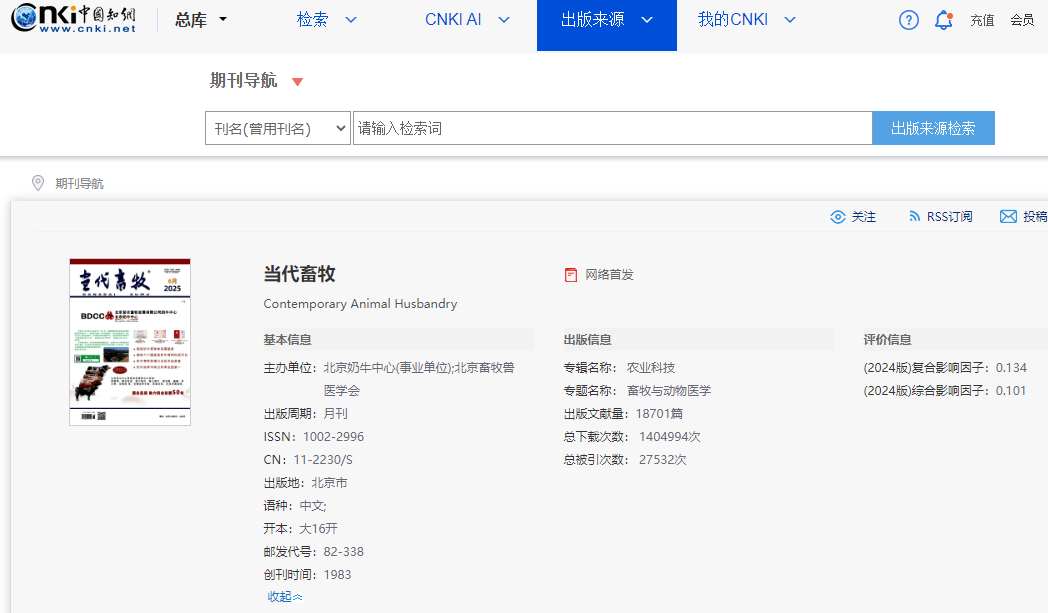This screenshot has height=613, width=1048.
Task: Click the ISSN value 1002-2996
Action: coord(334,437)
